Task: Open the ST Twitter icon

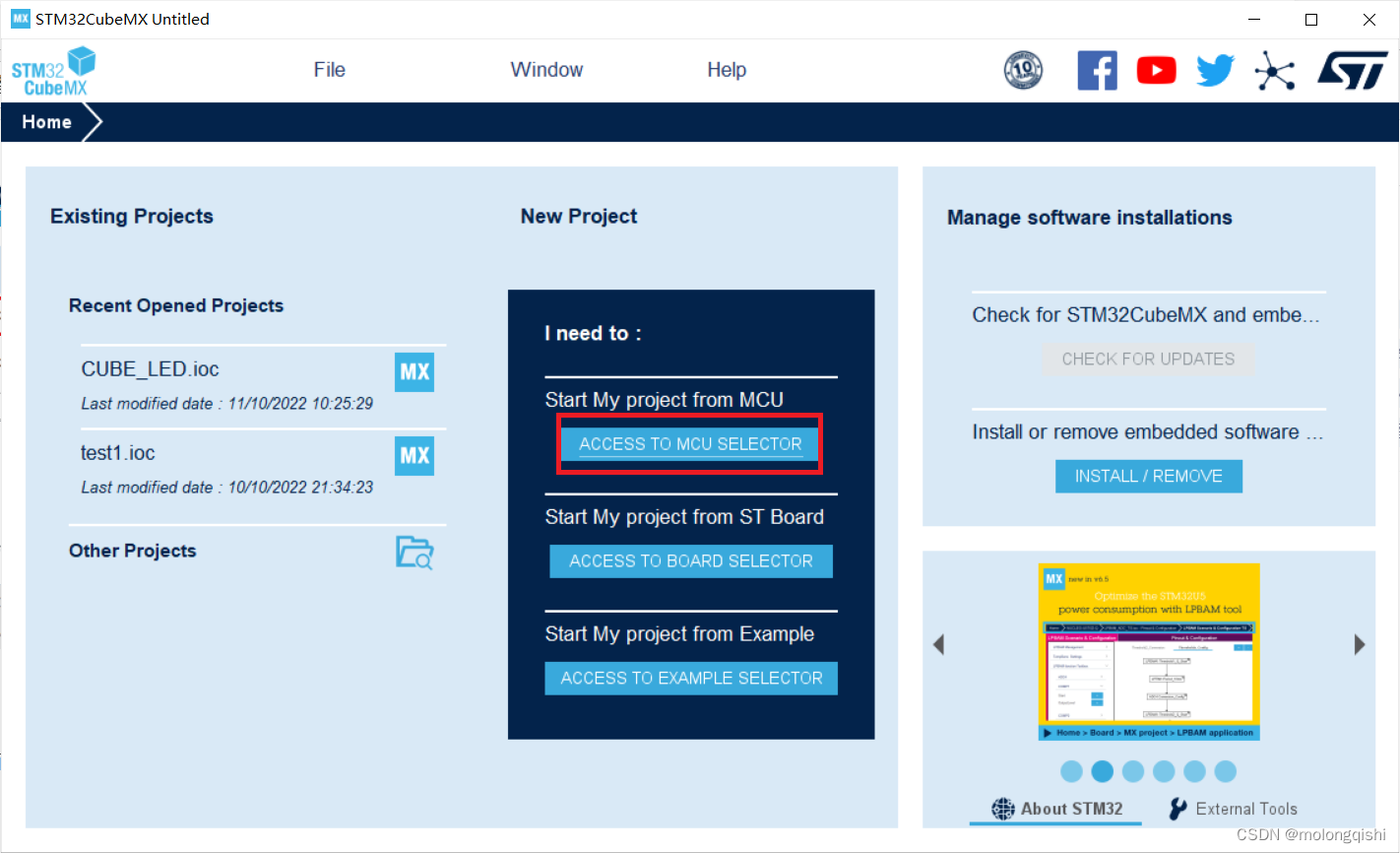Action: (x=1215, y=71)
